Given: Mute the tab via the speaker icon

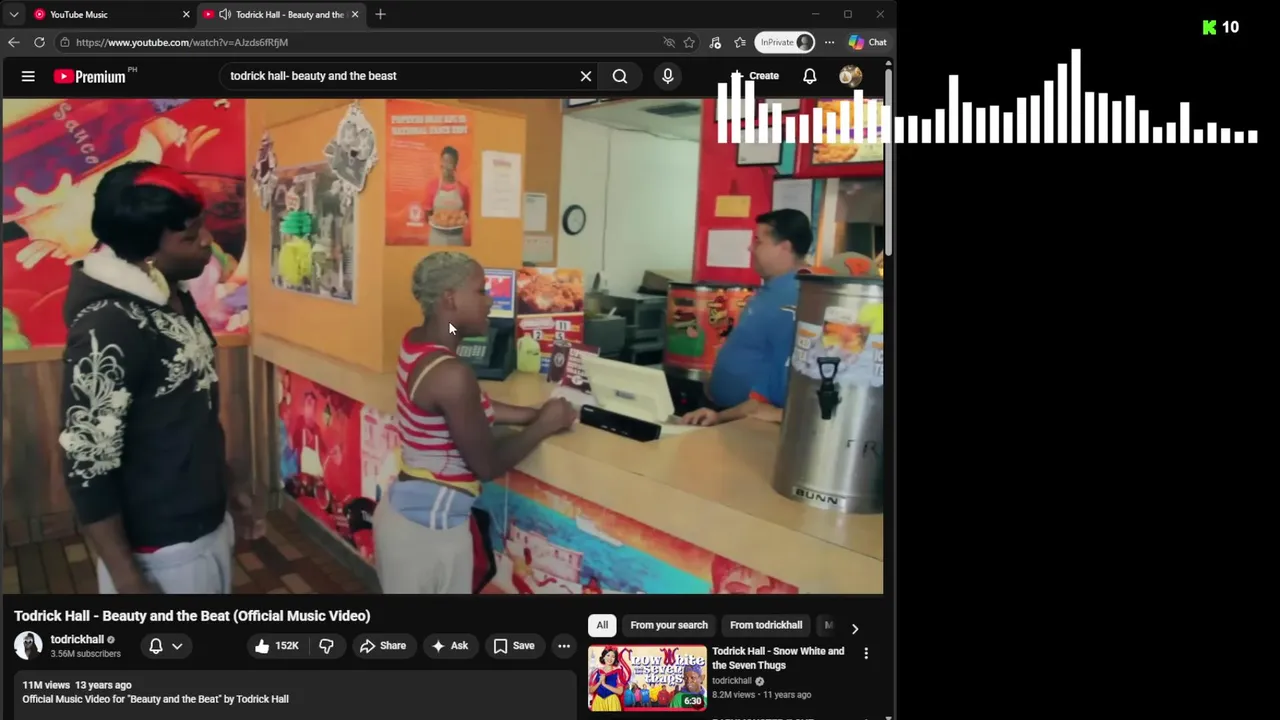Looking at the screenshot, I should coord(225,14).
